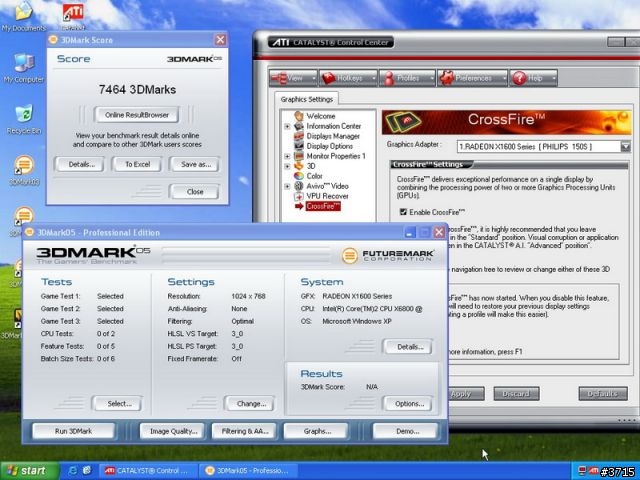Click the 7464 3DMarks score text
Viewport: 640px width, 480px height.
(137, 89)
